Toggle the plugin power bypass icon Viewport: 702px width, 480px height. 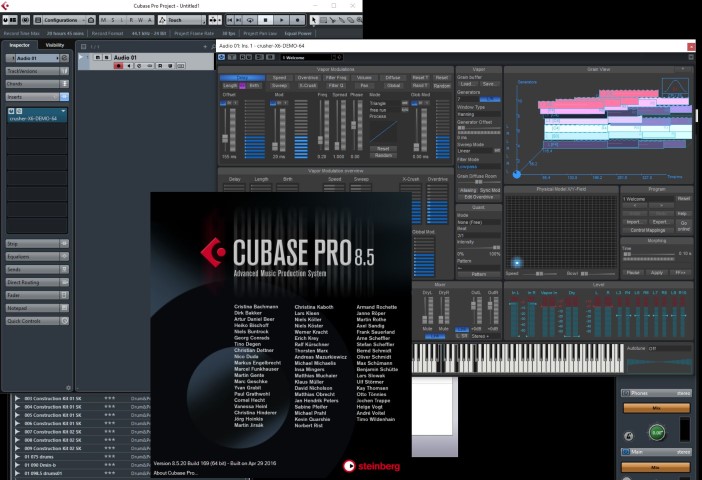click(222, 57)
